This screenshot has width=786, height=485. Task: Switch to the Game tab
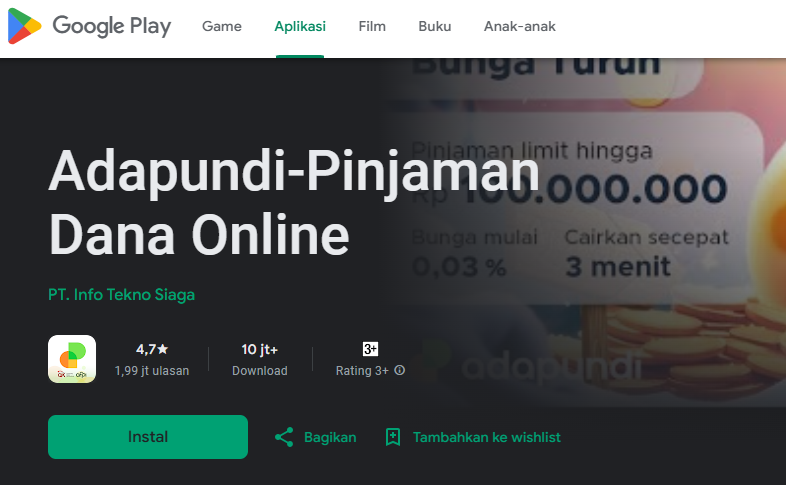[x=222, y=26]
